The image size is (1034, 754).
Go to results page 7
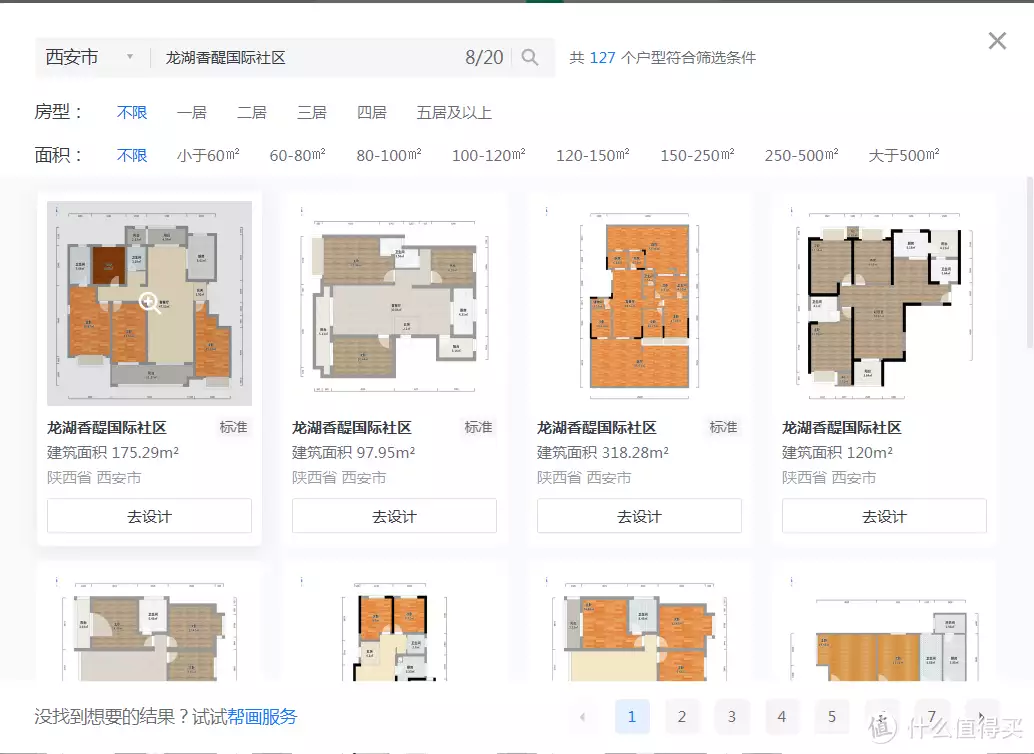tap(932, 716)
